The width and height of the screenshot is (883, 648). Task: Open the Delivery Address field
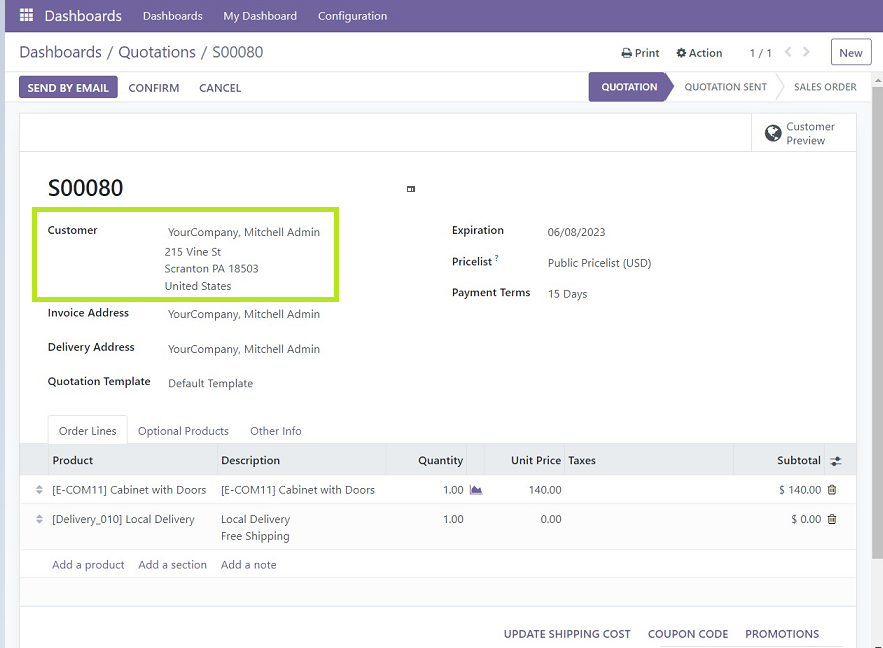tap(244, 349)
